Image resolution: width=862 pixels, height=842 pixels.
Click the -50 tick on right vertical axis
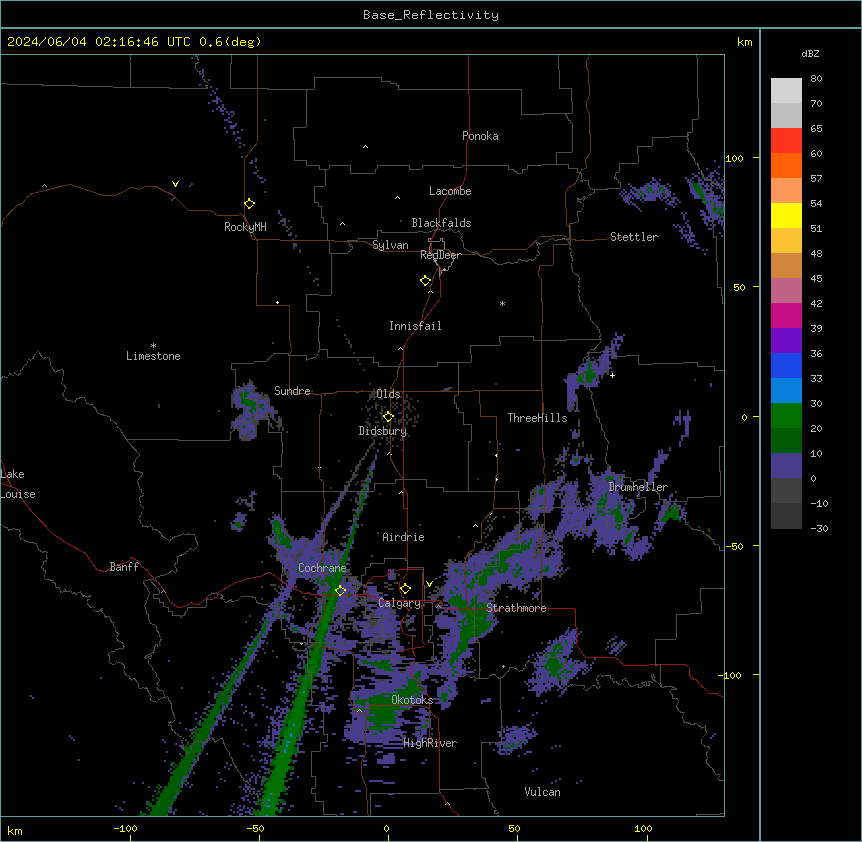point(734,546)
